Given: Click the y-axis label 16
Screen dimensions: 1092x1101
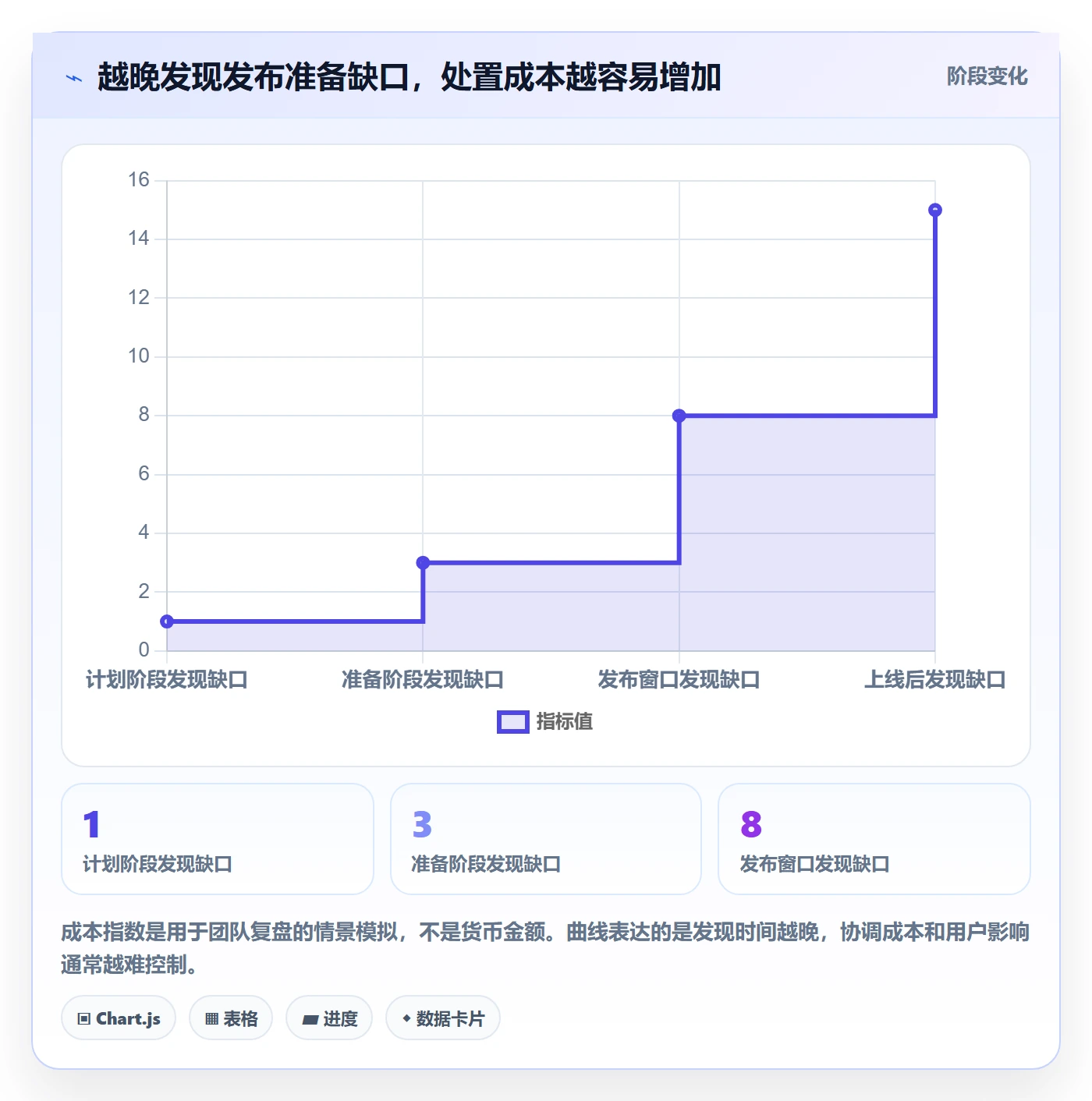Looking at the screenshot, I should pyautogui.click(x=139, y=180).
